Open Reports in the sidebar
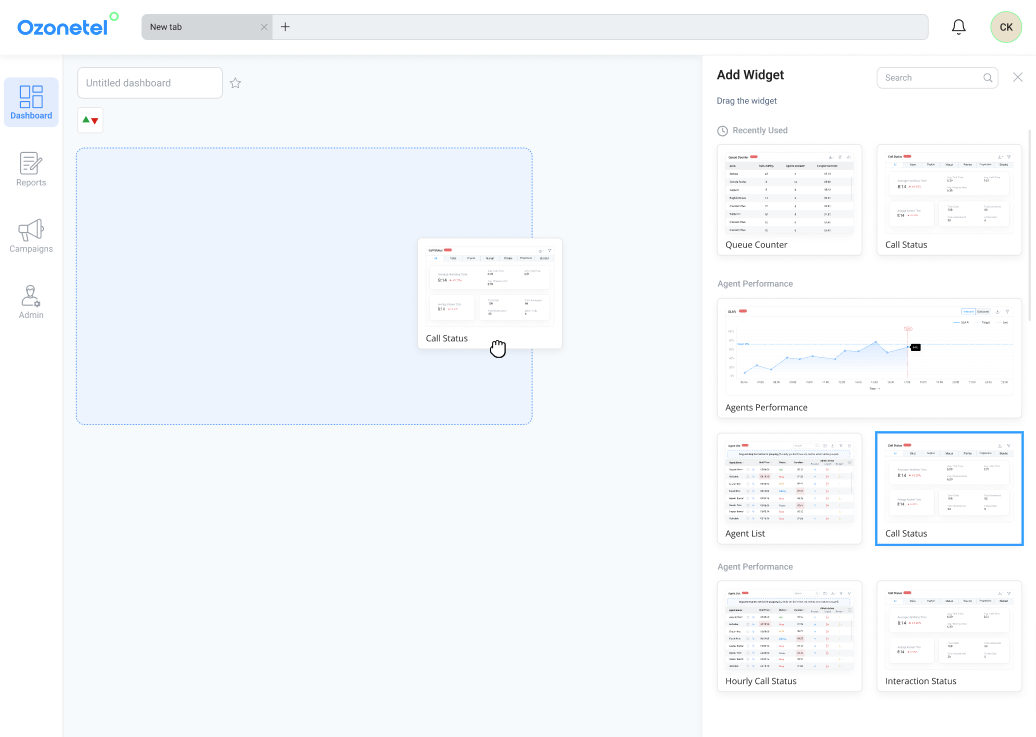Screen dimensions: 1036x737 pyautogui.click(x=31, y=169)
